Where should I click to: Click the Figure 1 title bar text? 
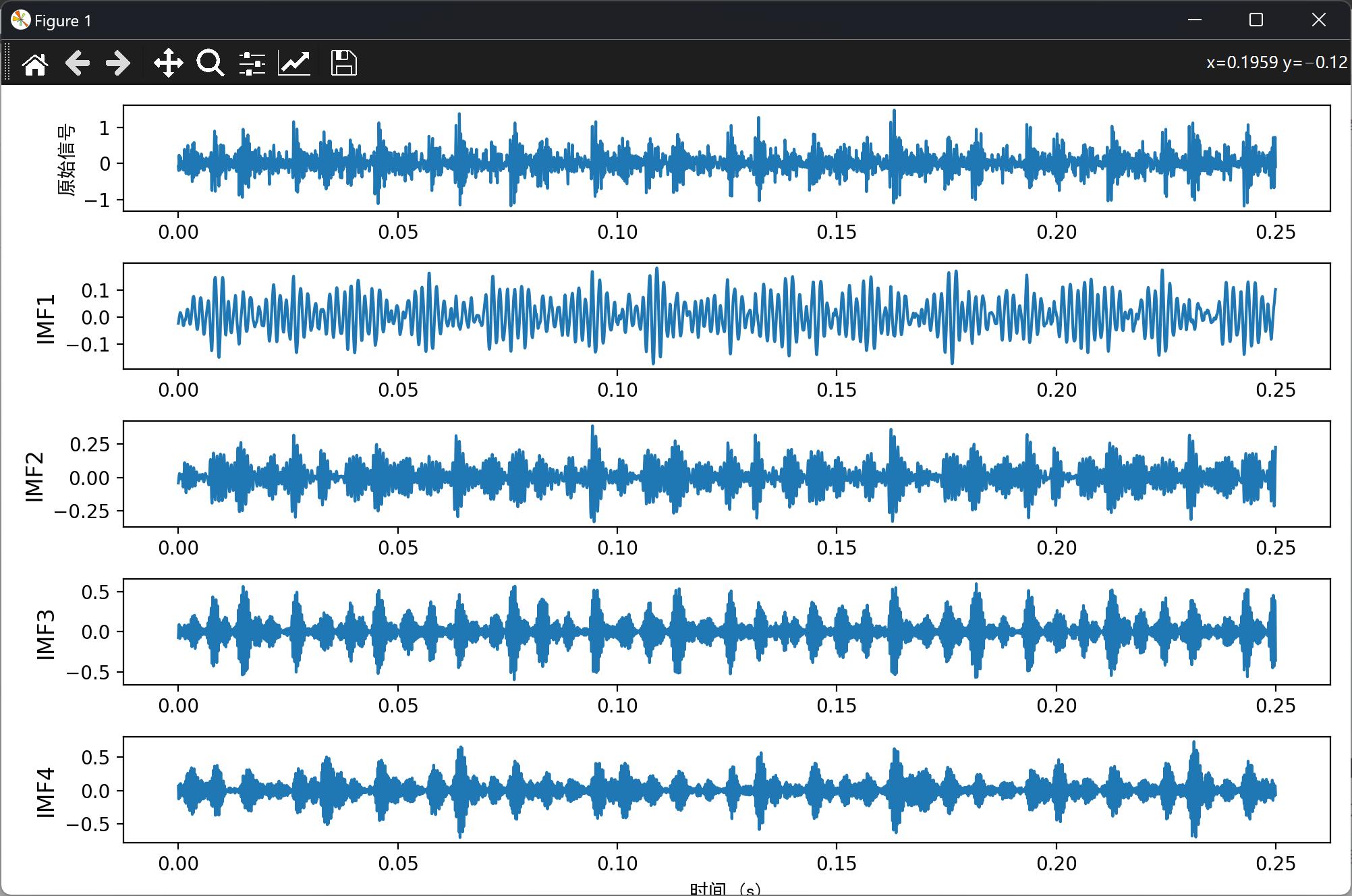[x=63, y=21]
